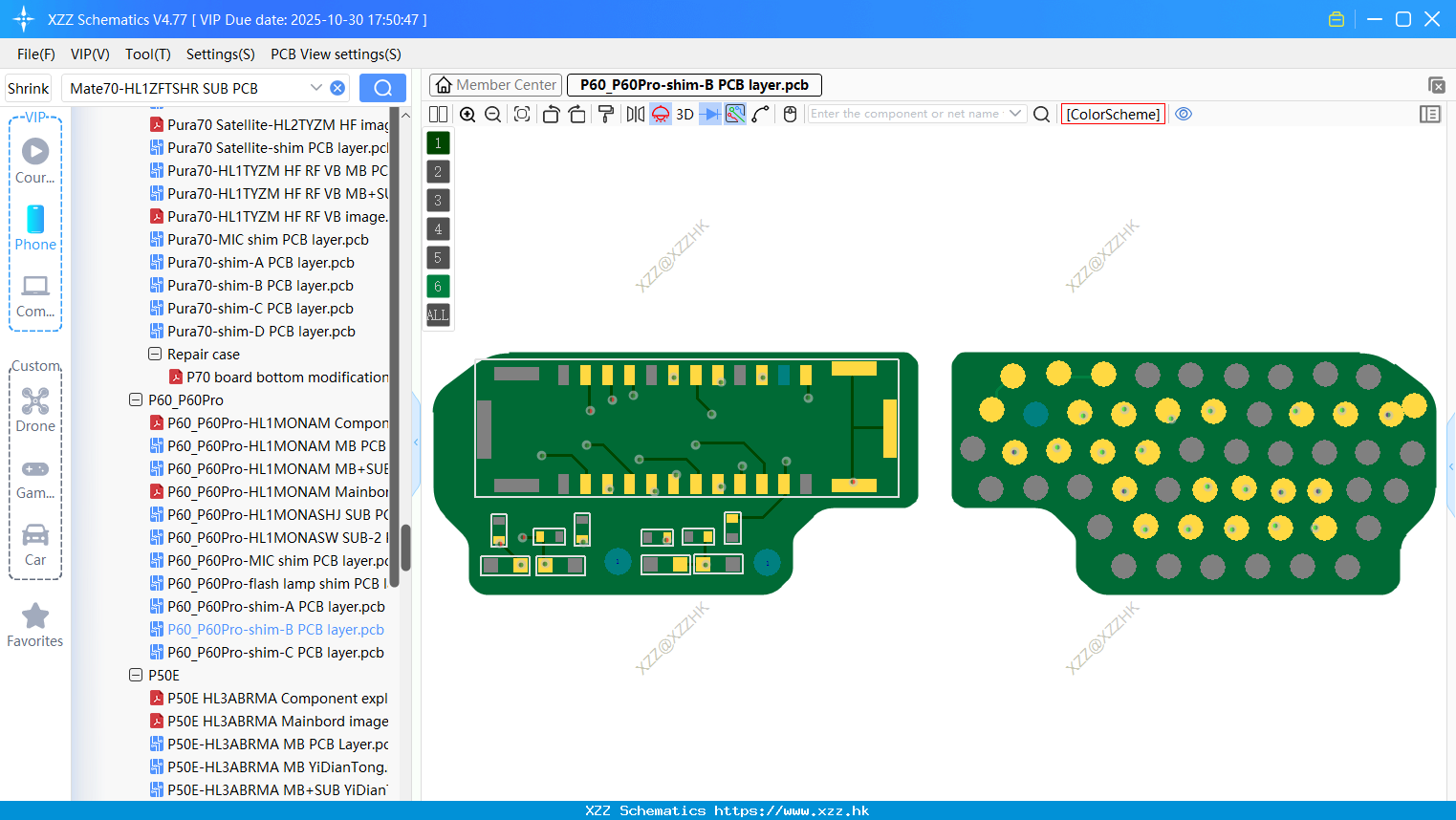Show PCB layer 6
Screen dimensions: 1456x820
pyautogui.click(x=438, y=287)
